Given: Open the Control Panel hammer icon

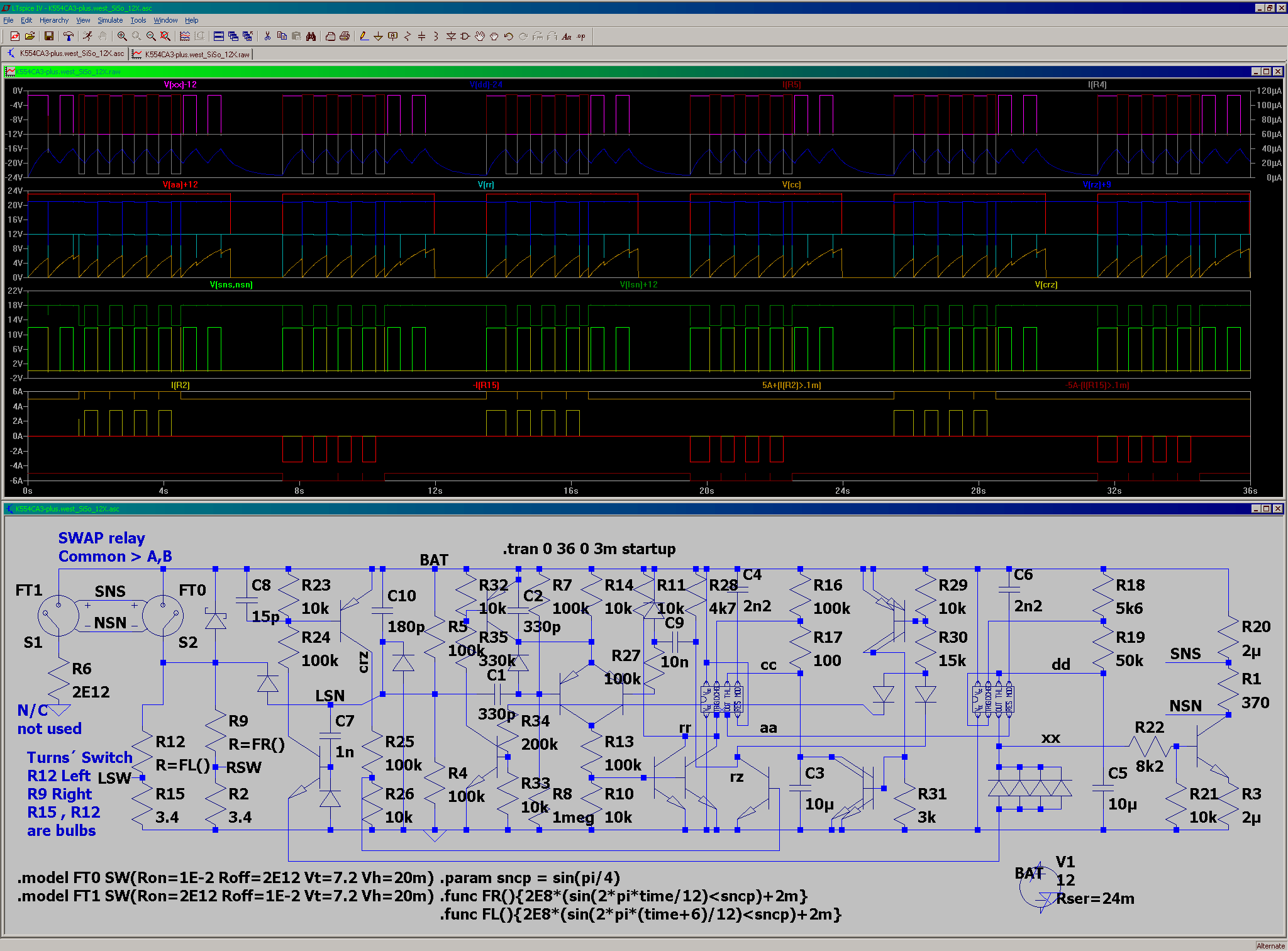Looking at the screenshot, I should [68, 36].
